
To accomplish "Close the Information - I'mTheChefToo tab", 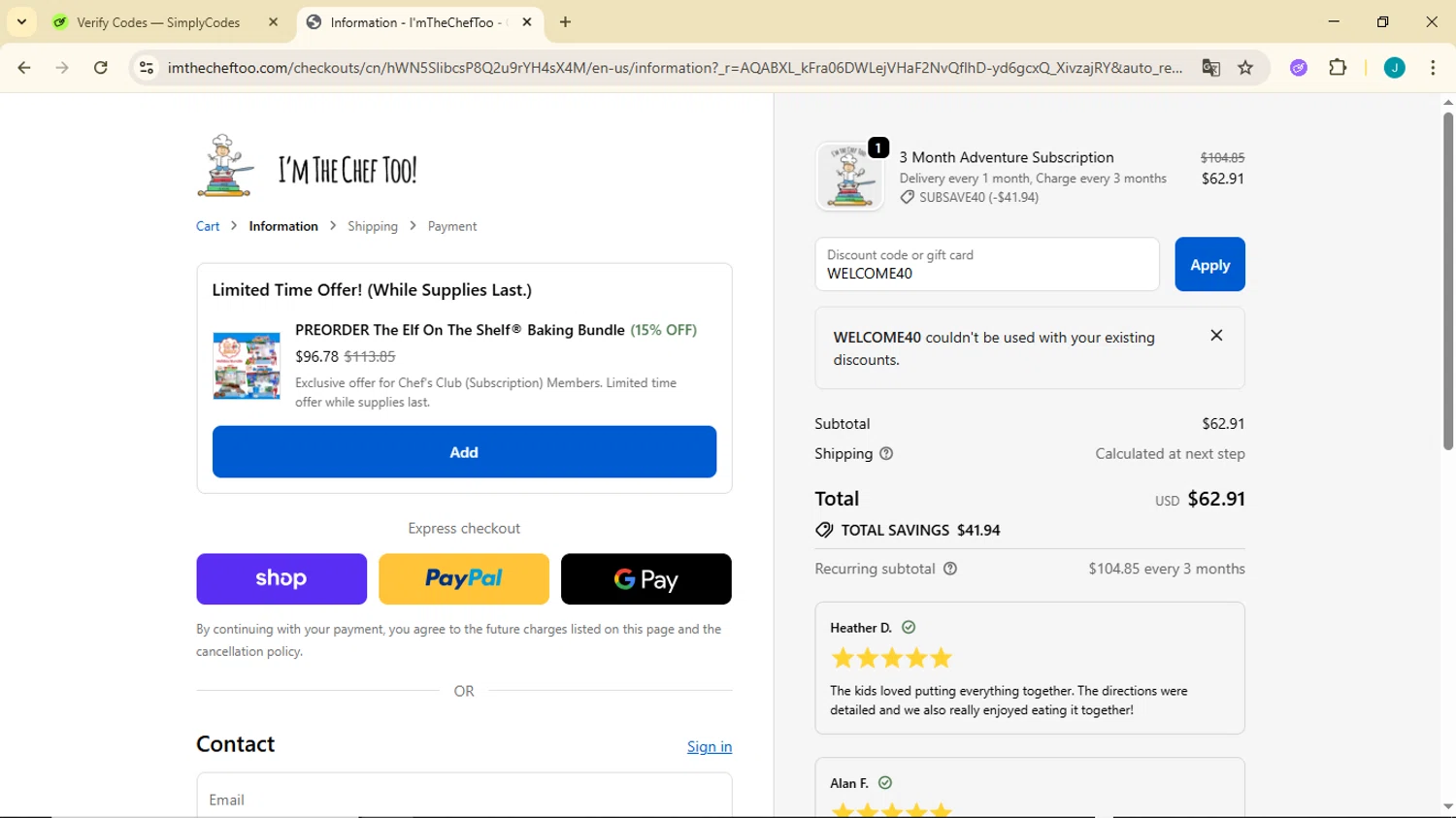I will [x=527, y=22].
